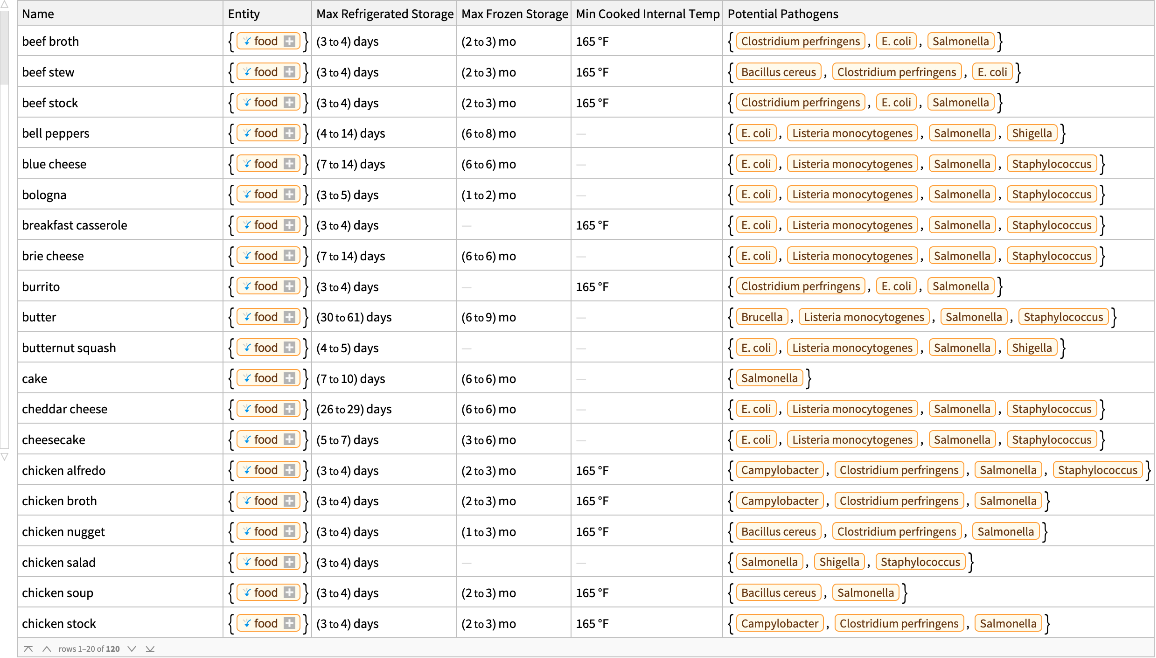1156x658 pixels.
Task: Click the previous rows up arrow
Action: tap(46, 648)
